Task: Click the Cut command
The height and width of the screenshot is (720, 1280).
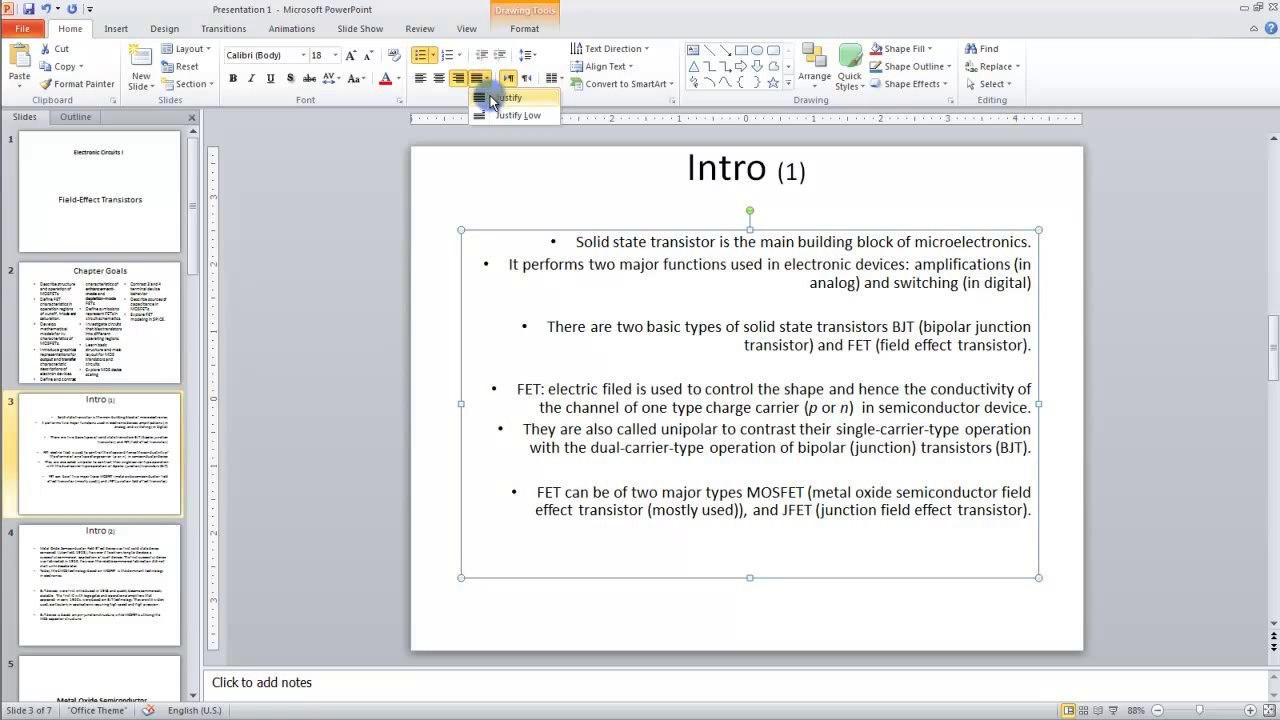Action: (54, 48)
